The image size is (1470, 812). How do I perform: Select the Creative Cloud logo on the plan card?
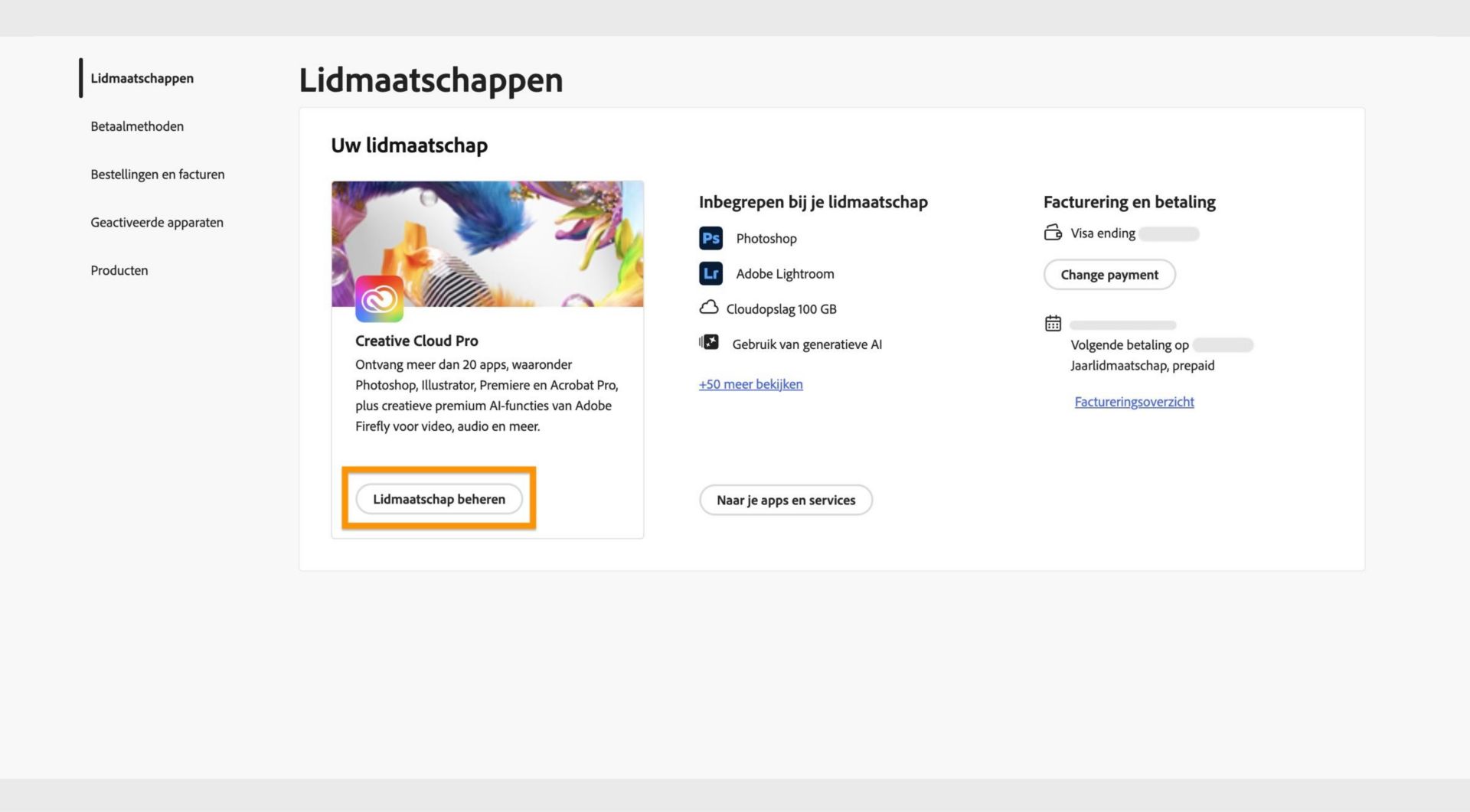pos(381,298)
